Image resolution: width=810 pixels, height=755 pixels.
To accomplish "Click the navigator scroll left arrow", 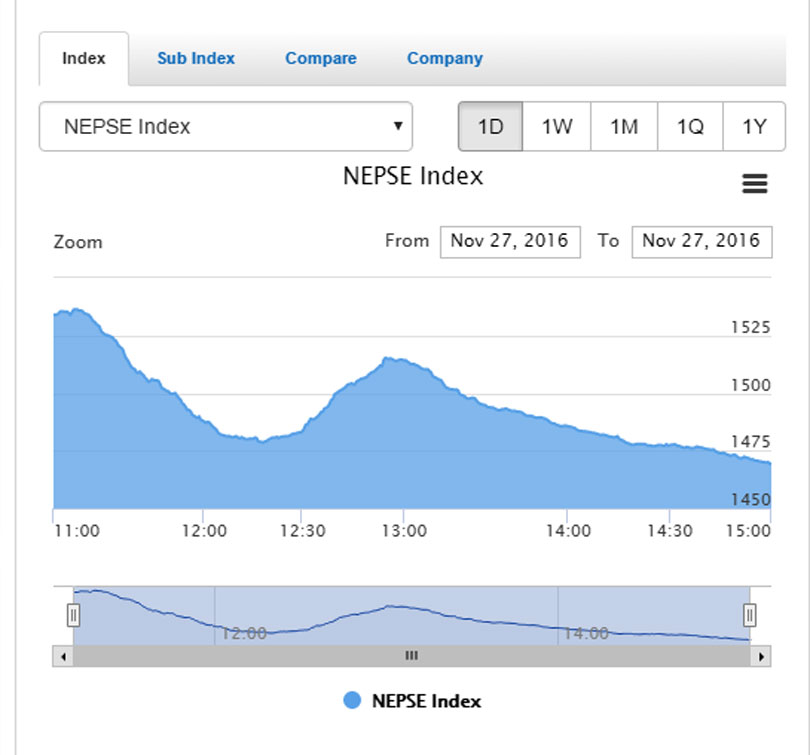I will [63, 656].
